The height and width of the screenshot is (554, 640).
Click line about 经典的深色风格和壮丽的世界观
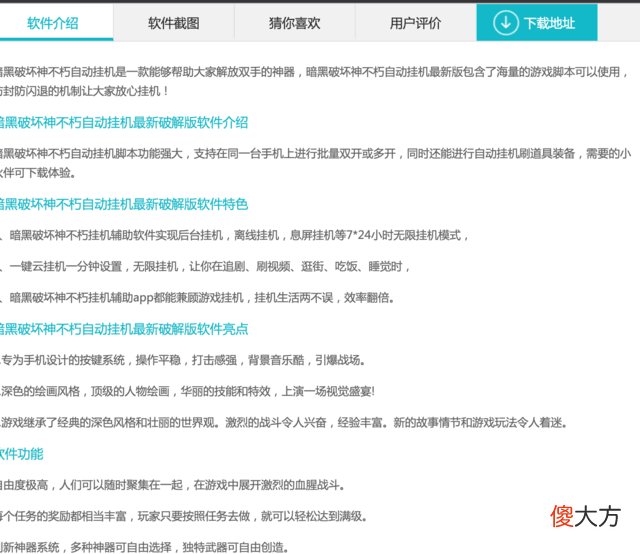(x=284, y=423)
